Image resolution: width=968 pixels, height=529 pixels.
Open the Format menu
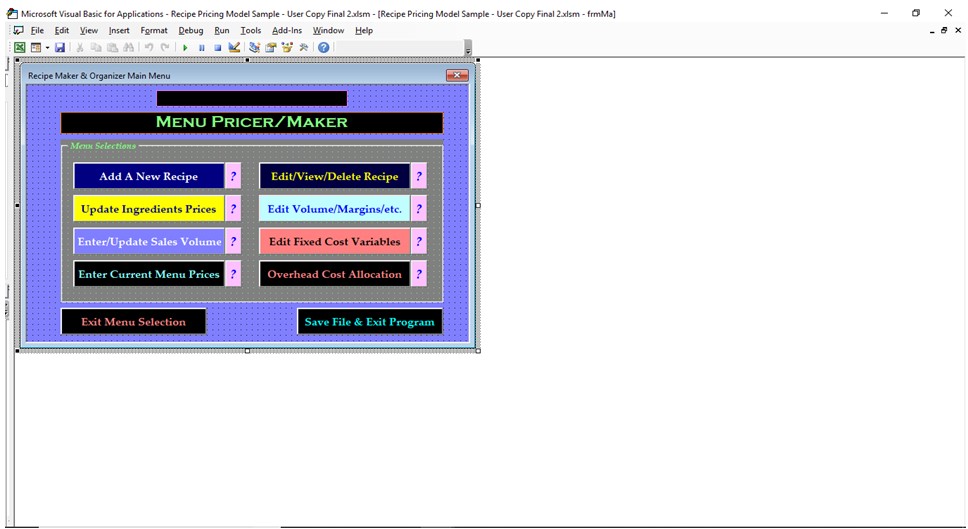click(154, 30)
